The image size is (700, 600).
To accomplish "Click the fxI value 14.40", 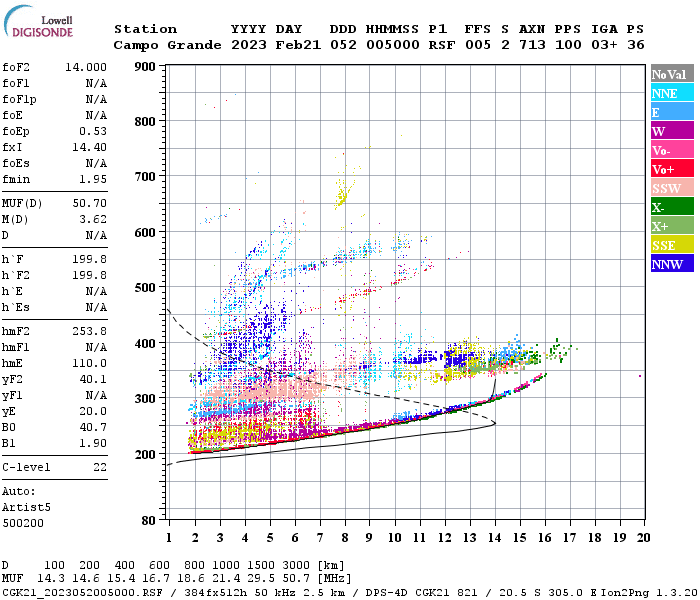I will point(90,147).
